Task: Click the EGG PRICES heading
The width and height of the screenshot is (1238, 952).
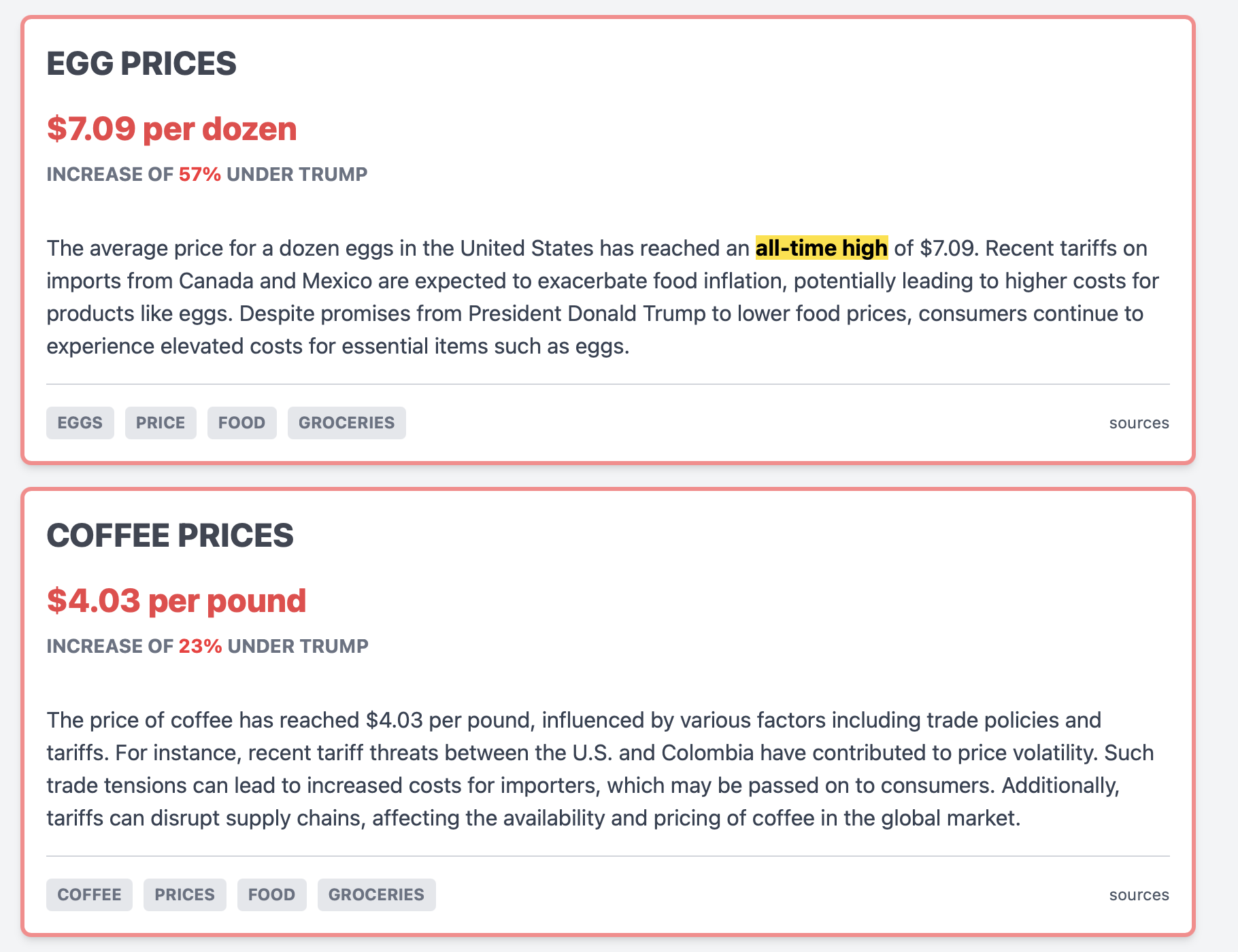Action: [x=141, y=64]
